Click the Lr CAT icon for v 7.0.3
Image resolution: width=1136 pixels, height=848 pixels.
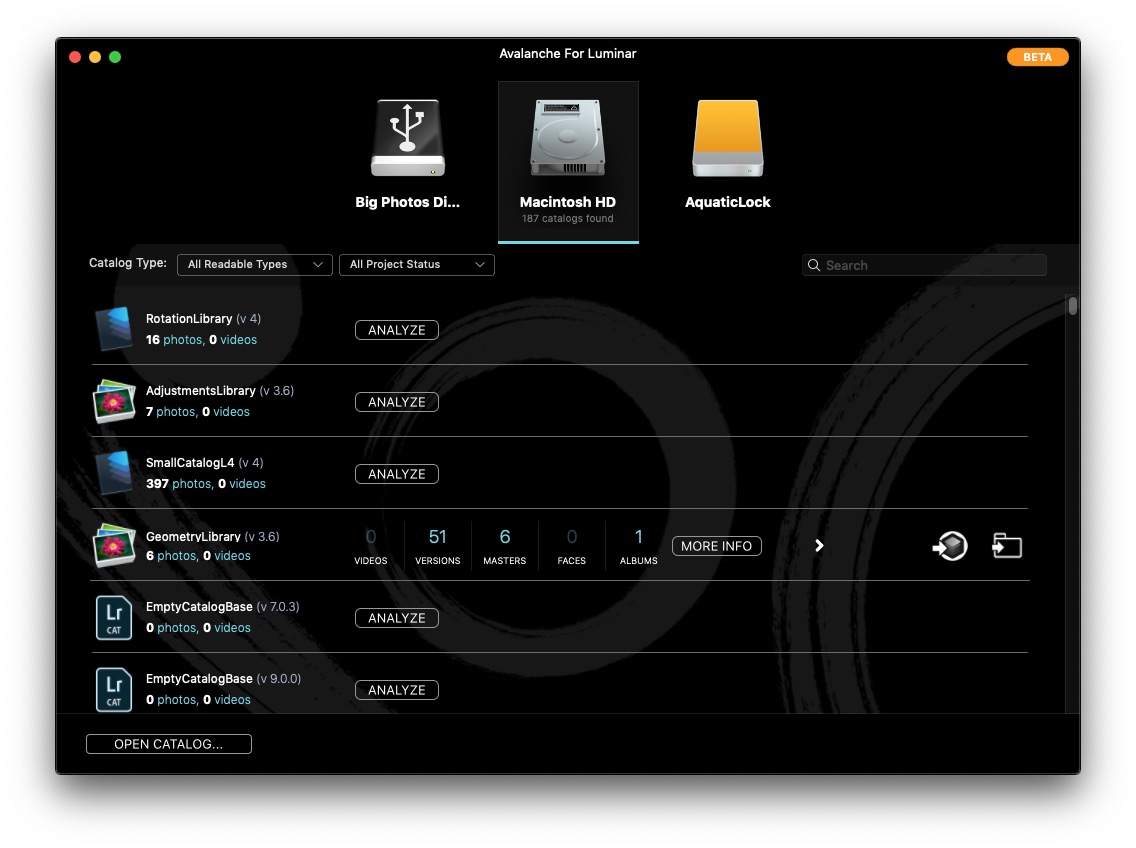tap(114, 618)
